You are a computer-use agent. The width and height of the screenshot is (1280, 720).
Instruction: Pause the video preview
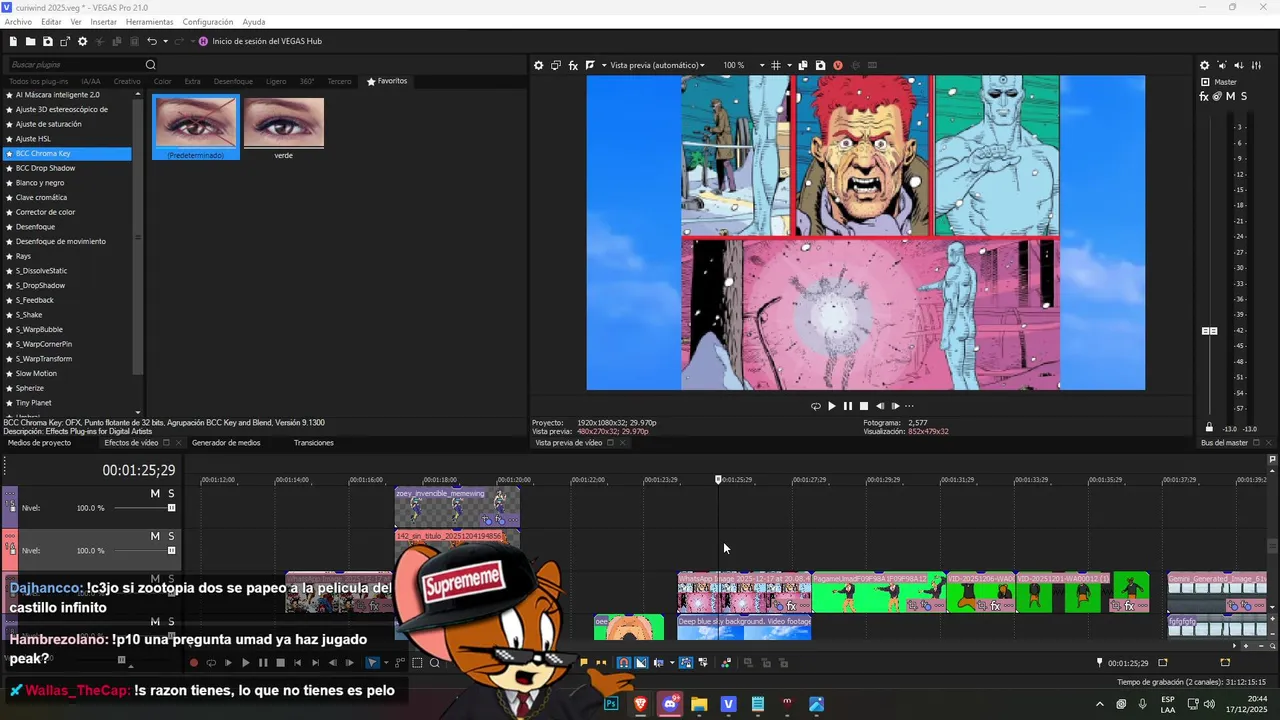pyautogui.click(x=848, y=406)
